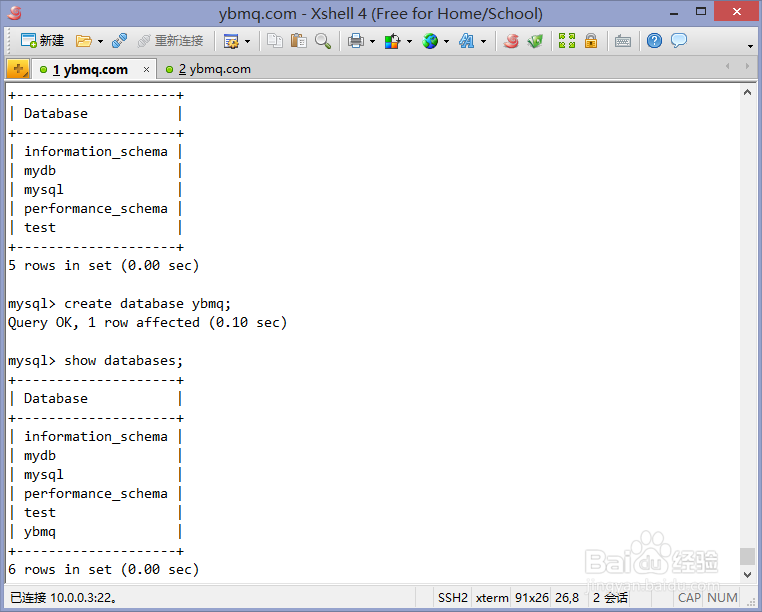
Task: Click the Reconnect (重新连接) button
Action: pyautogui.click(x=170, y=41)
